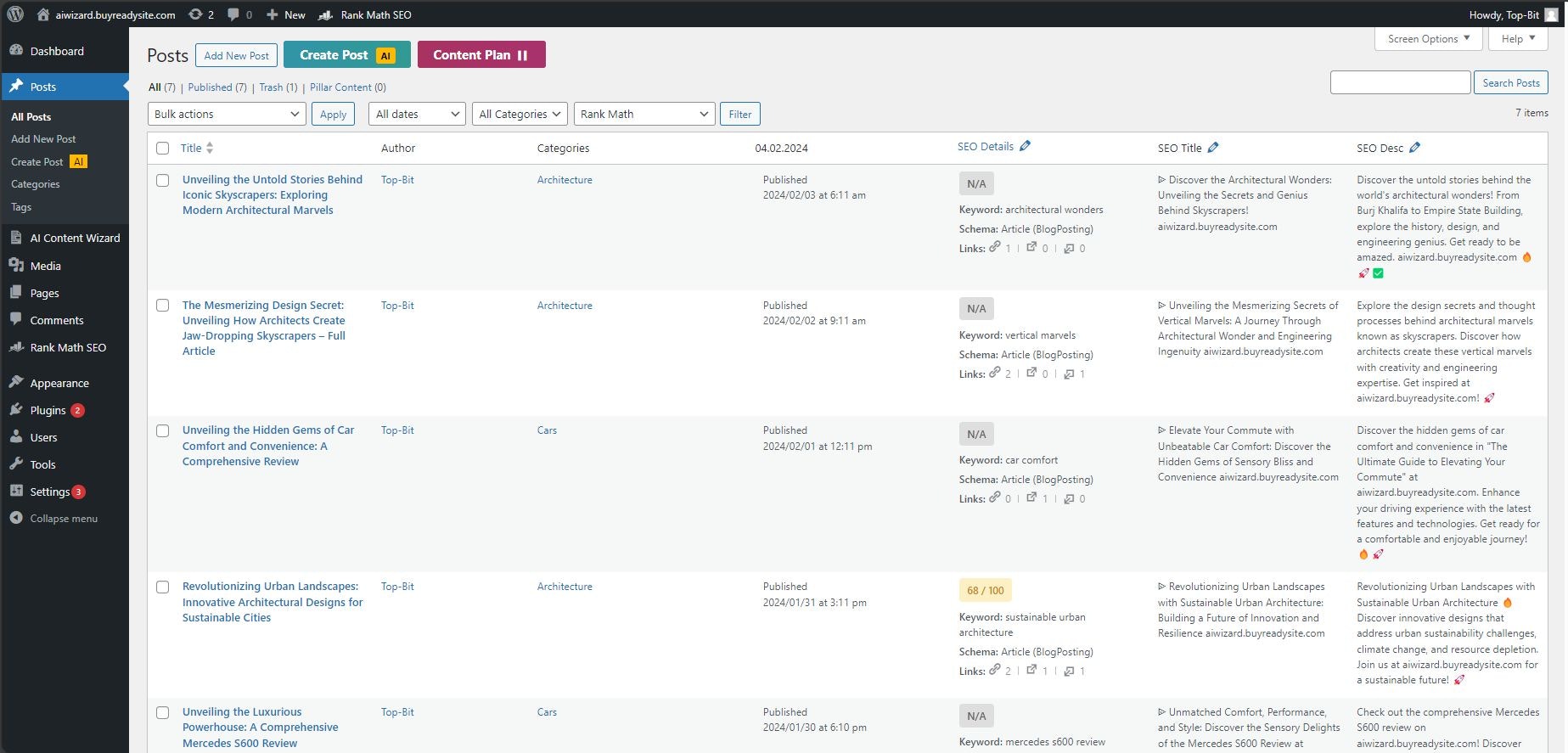Go to Plugins in the sidebar

[48, 411]
